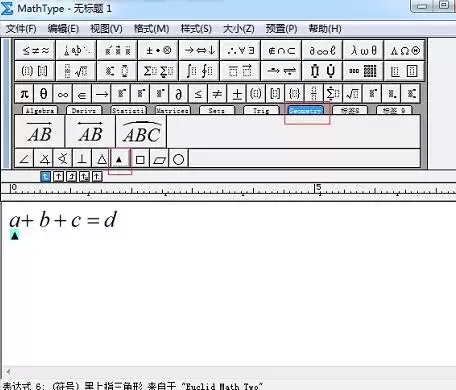Switch to the Algebra tab

[x=40, y=110]
